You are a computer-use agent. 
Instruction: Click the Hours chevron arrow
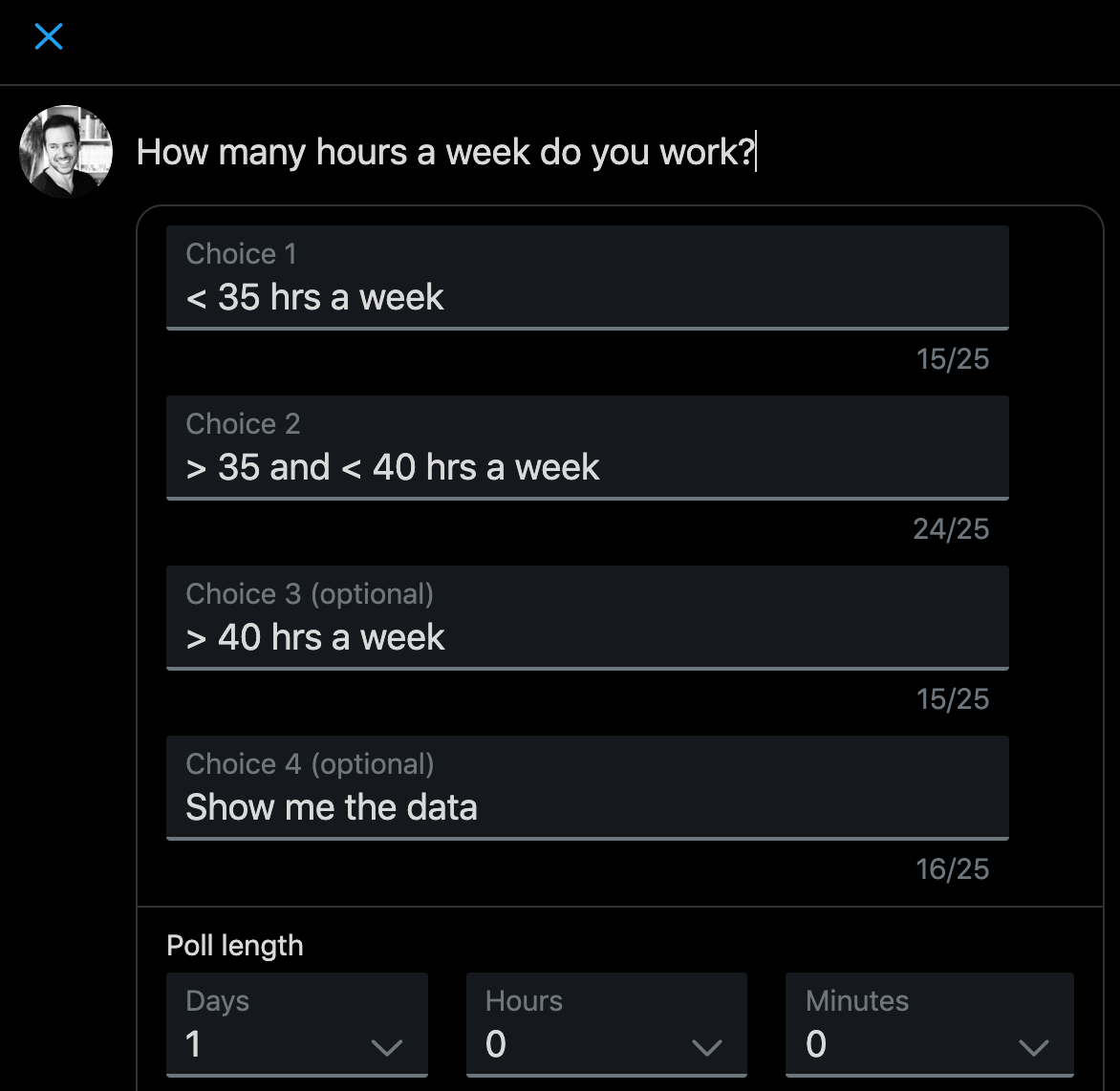pyautogui.click(x=706, y=1047)
